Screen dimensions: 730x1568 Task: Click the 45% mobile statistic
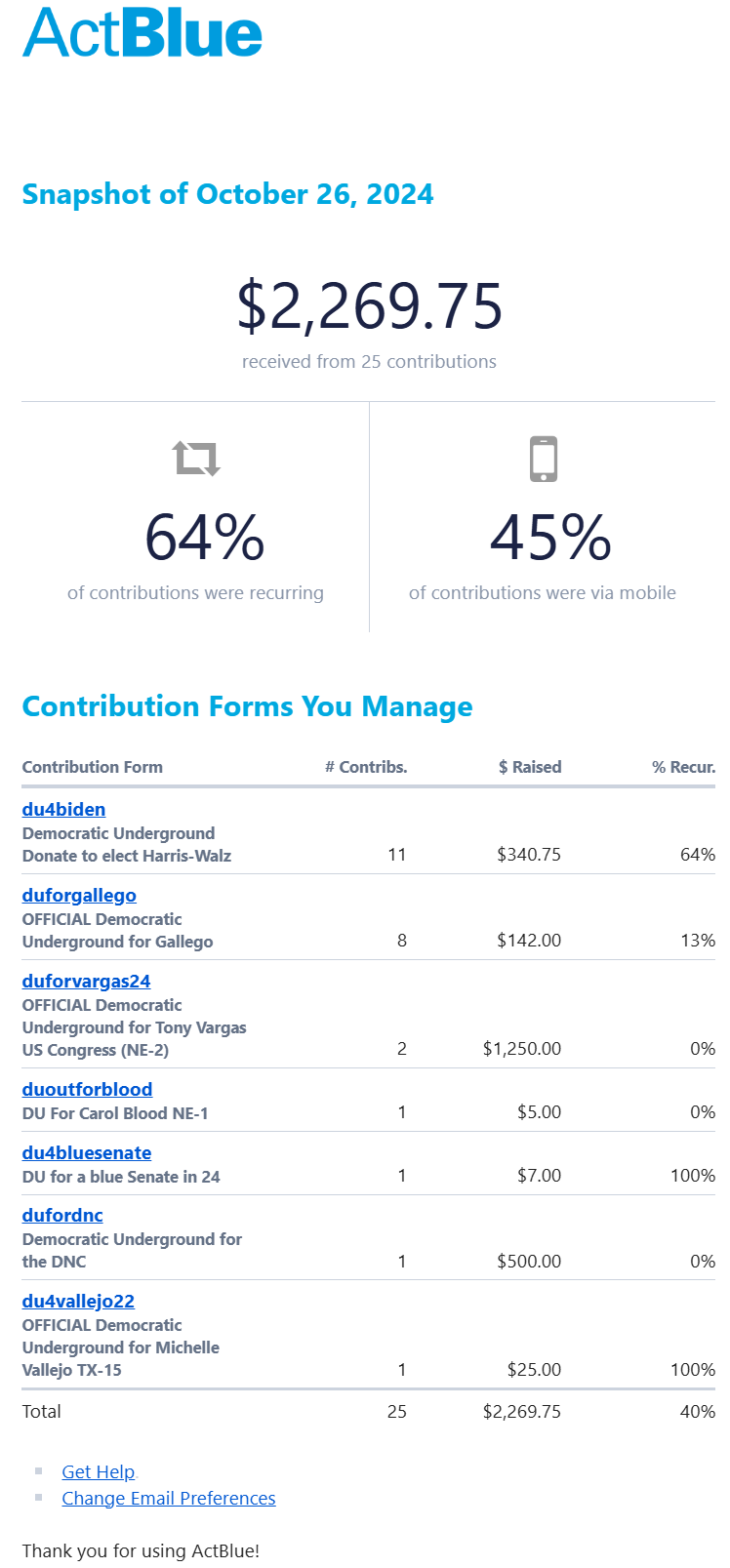point(550,538)
